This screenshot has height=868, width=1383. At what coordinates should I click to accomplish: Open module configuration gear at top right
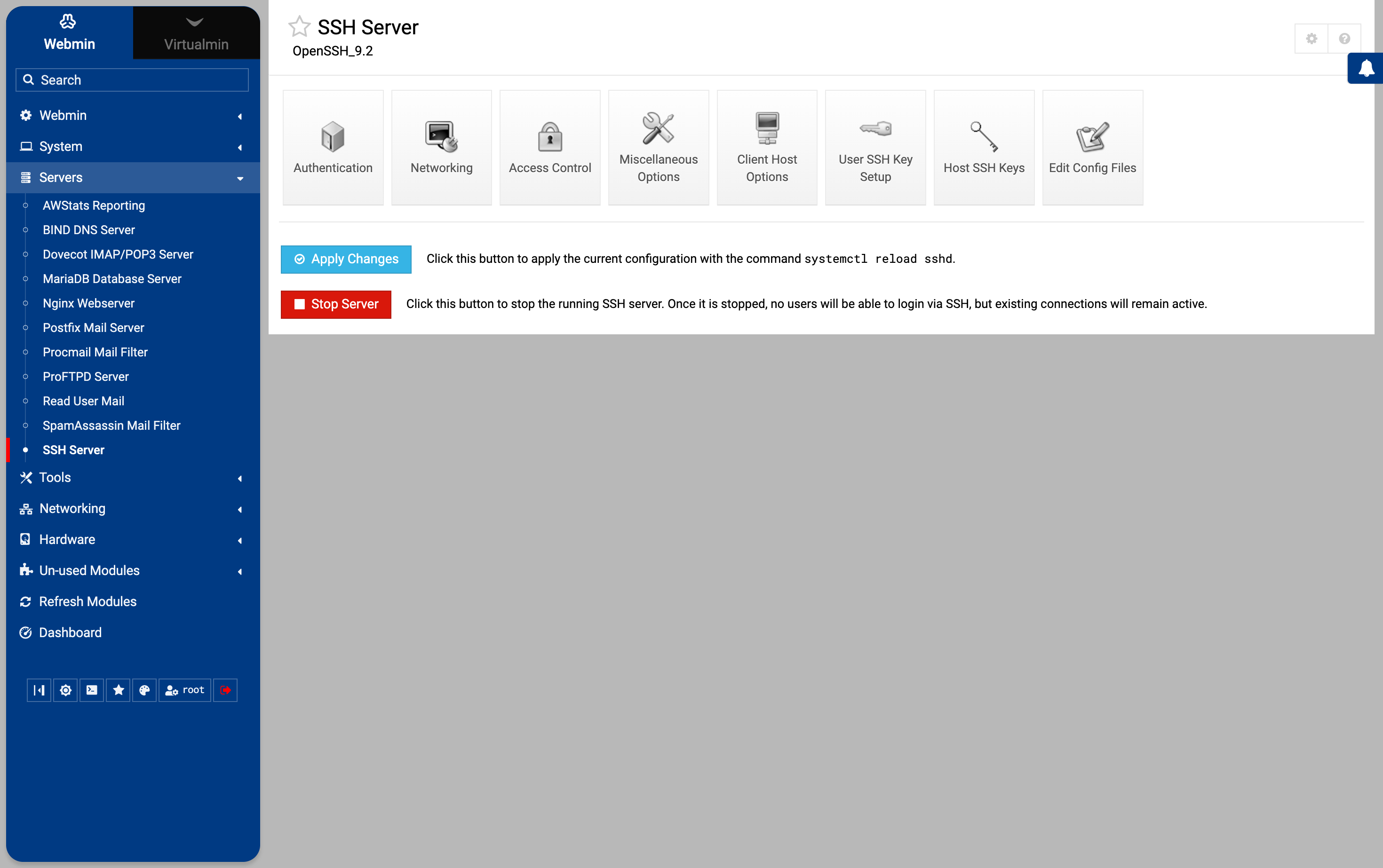[x=1311, y=39]
